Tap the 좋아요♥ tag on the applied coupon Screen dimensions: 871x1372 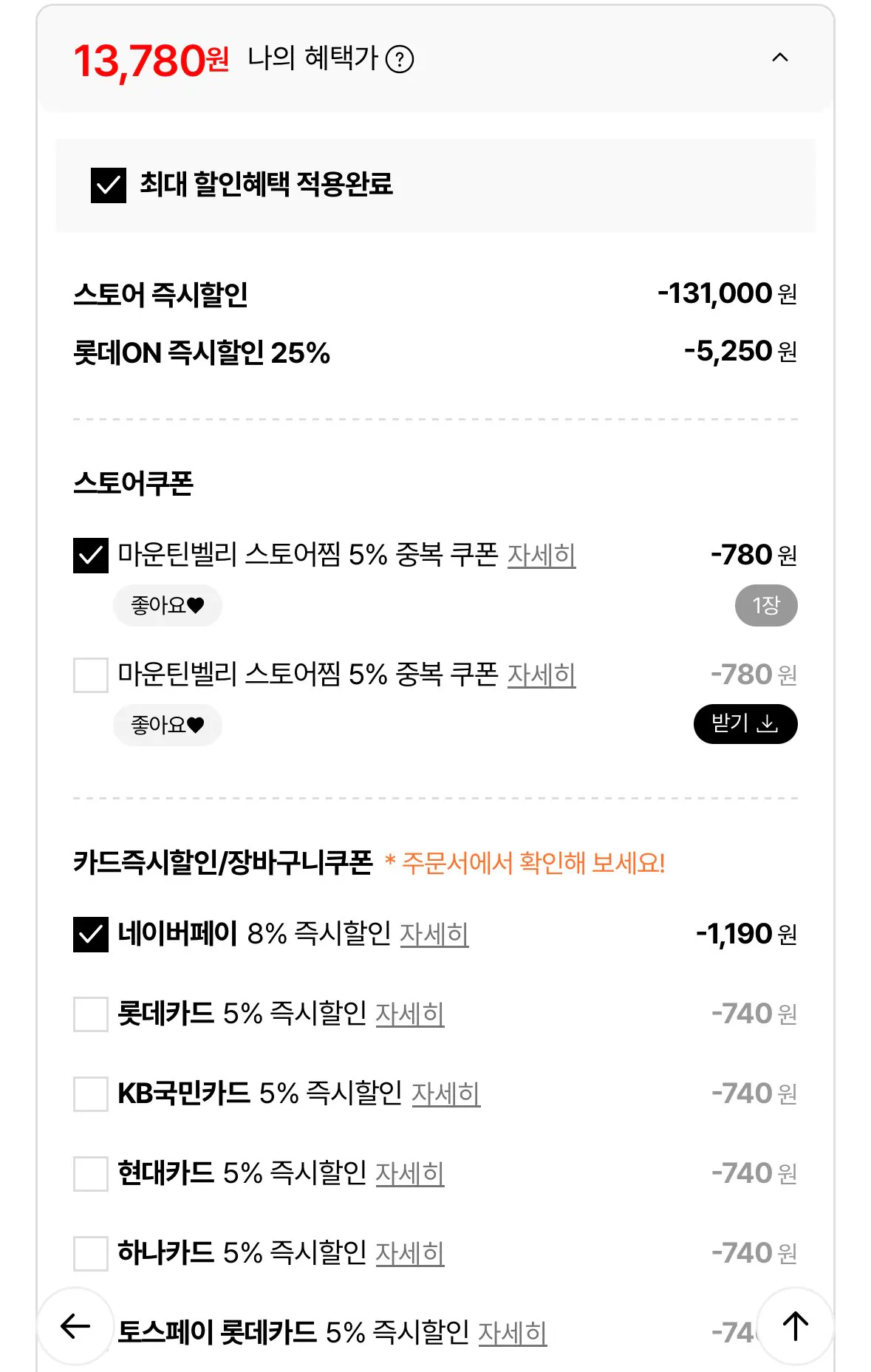(168, 604)
